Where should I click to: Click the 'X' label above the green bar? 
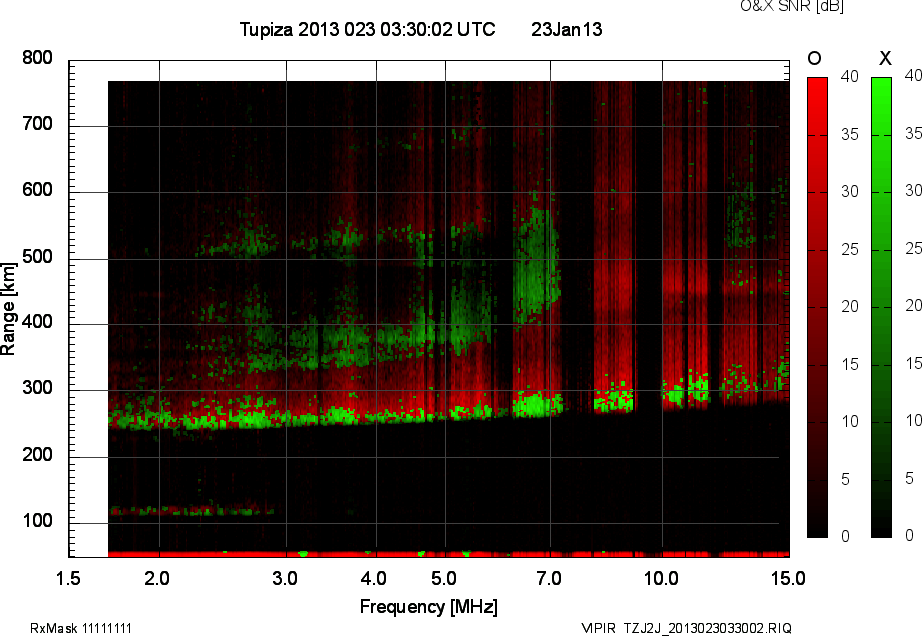tap(885, 58)
